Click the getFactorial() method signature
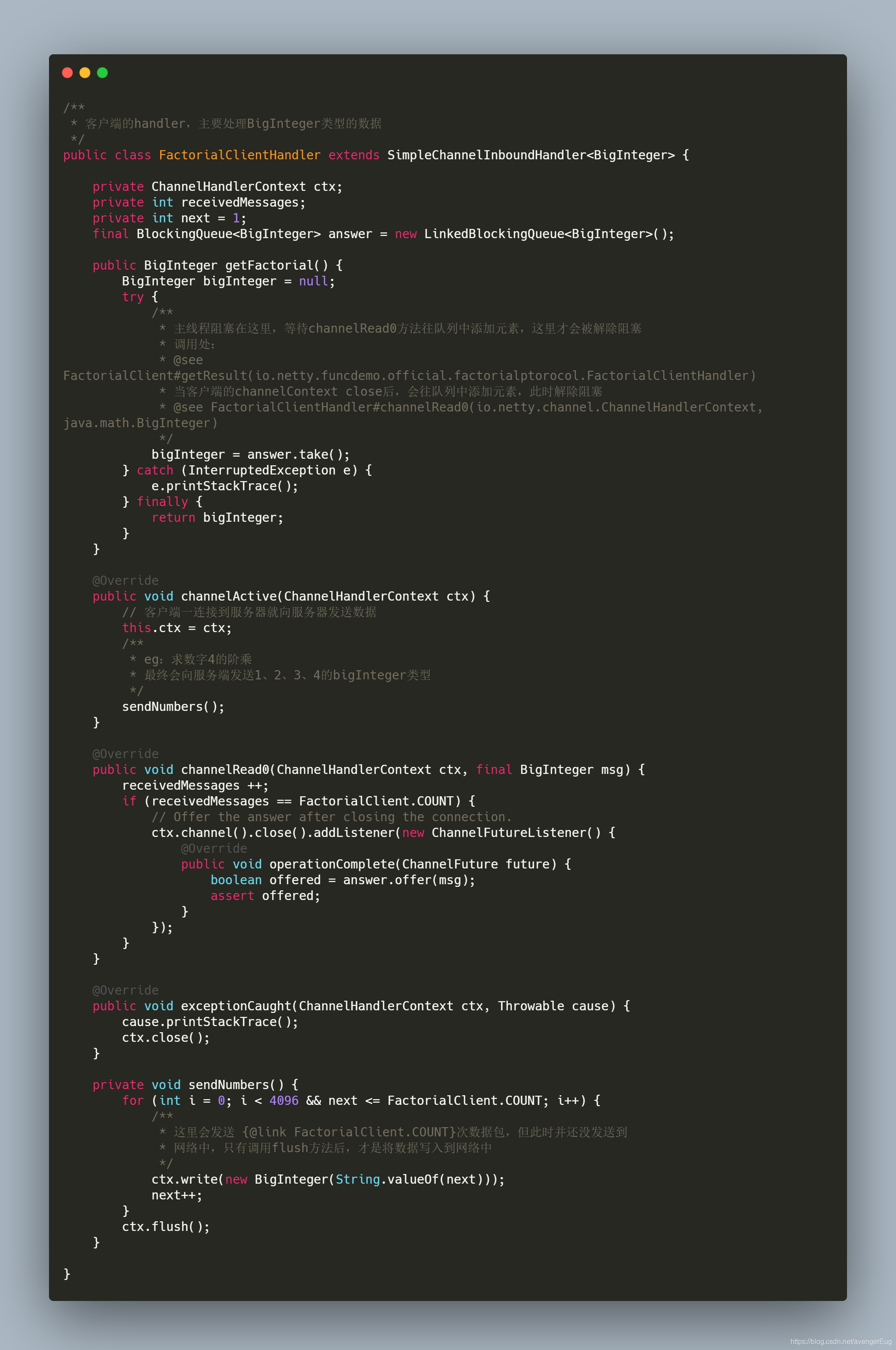 [x=217, y=265]
